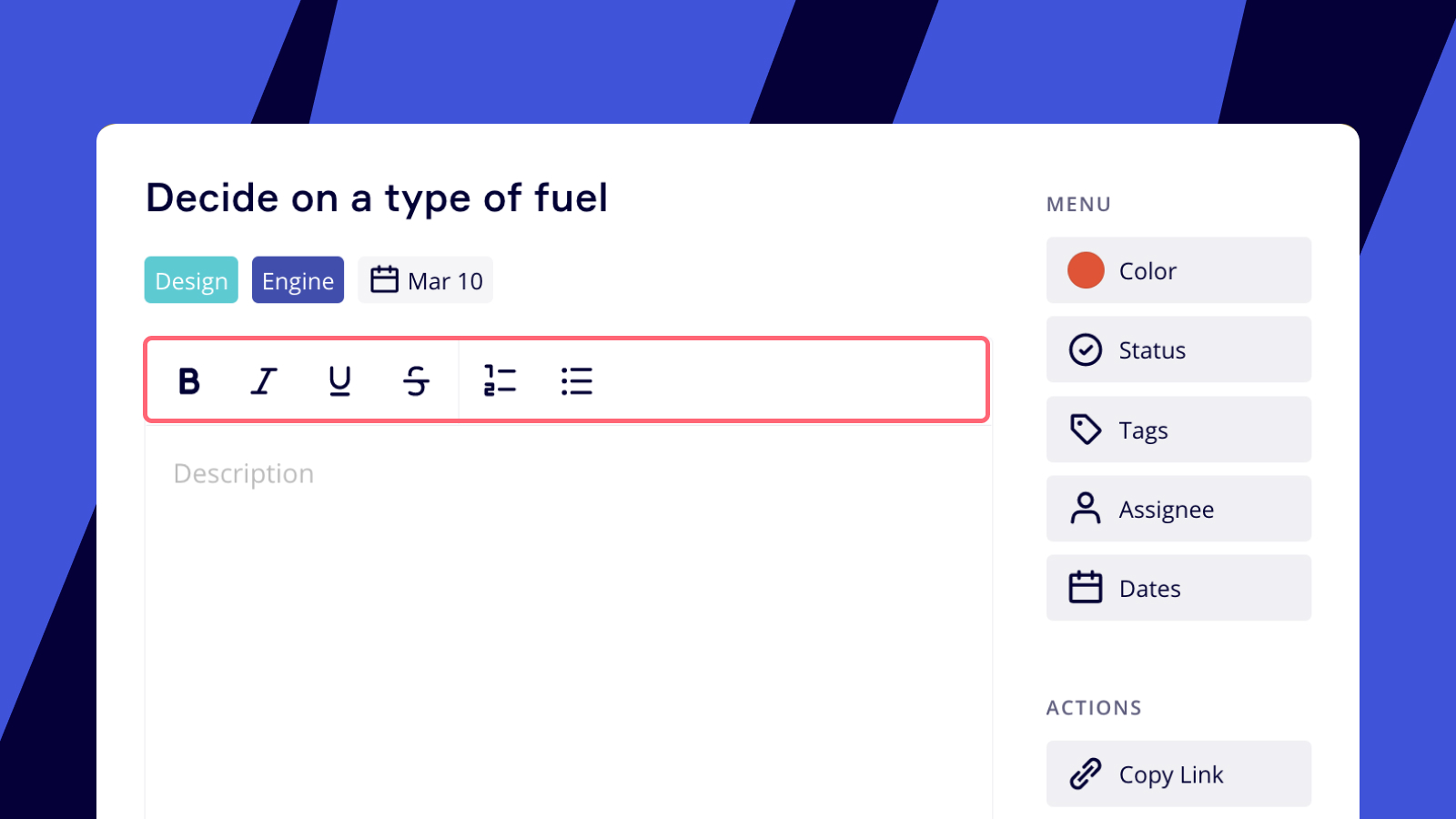Click the calendar icon beside Mar 10
Viewport: 1456px width, 819px height.
point(384,280)
